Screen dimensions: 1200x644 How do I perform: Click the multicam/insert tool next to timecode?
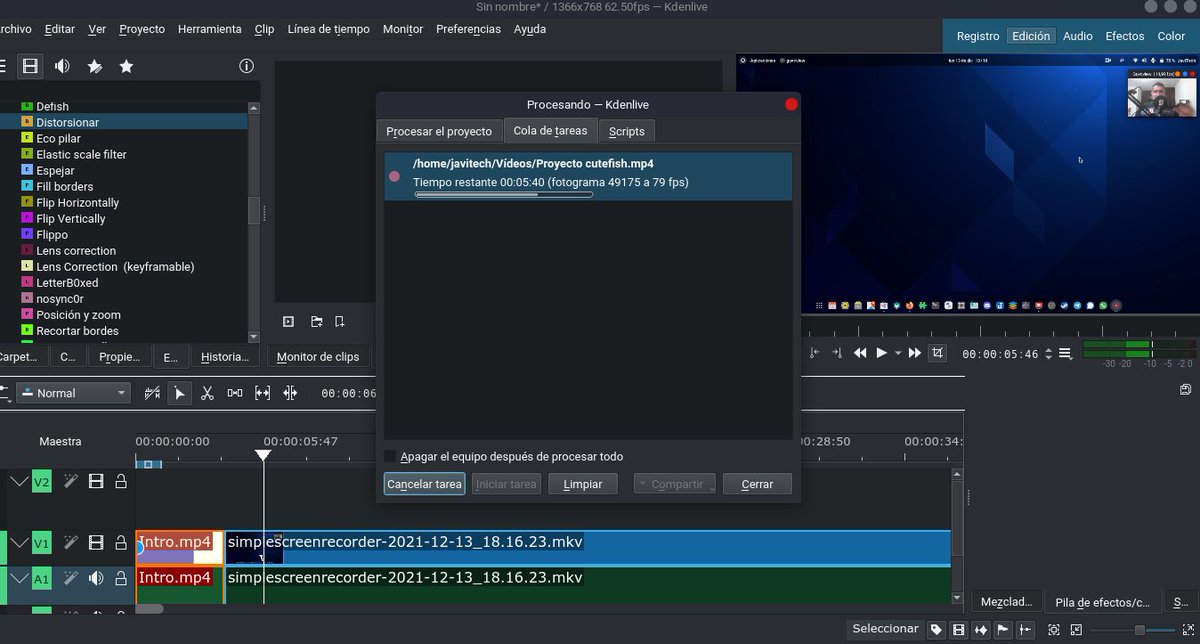(291, 393)
